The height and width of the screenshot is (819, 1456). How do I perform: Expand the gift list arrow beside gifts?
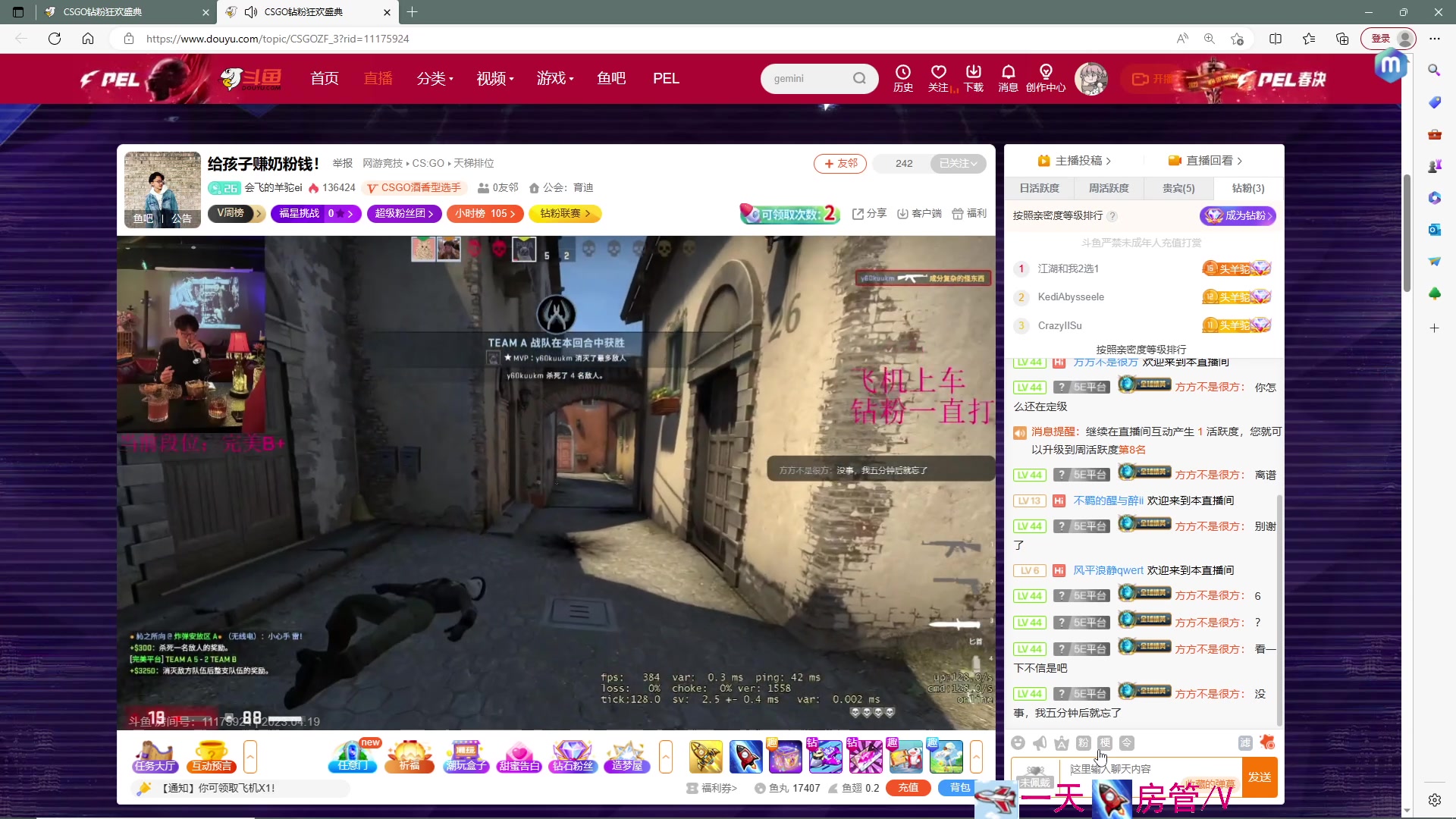click(976, 756)
